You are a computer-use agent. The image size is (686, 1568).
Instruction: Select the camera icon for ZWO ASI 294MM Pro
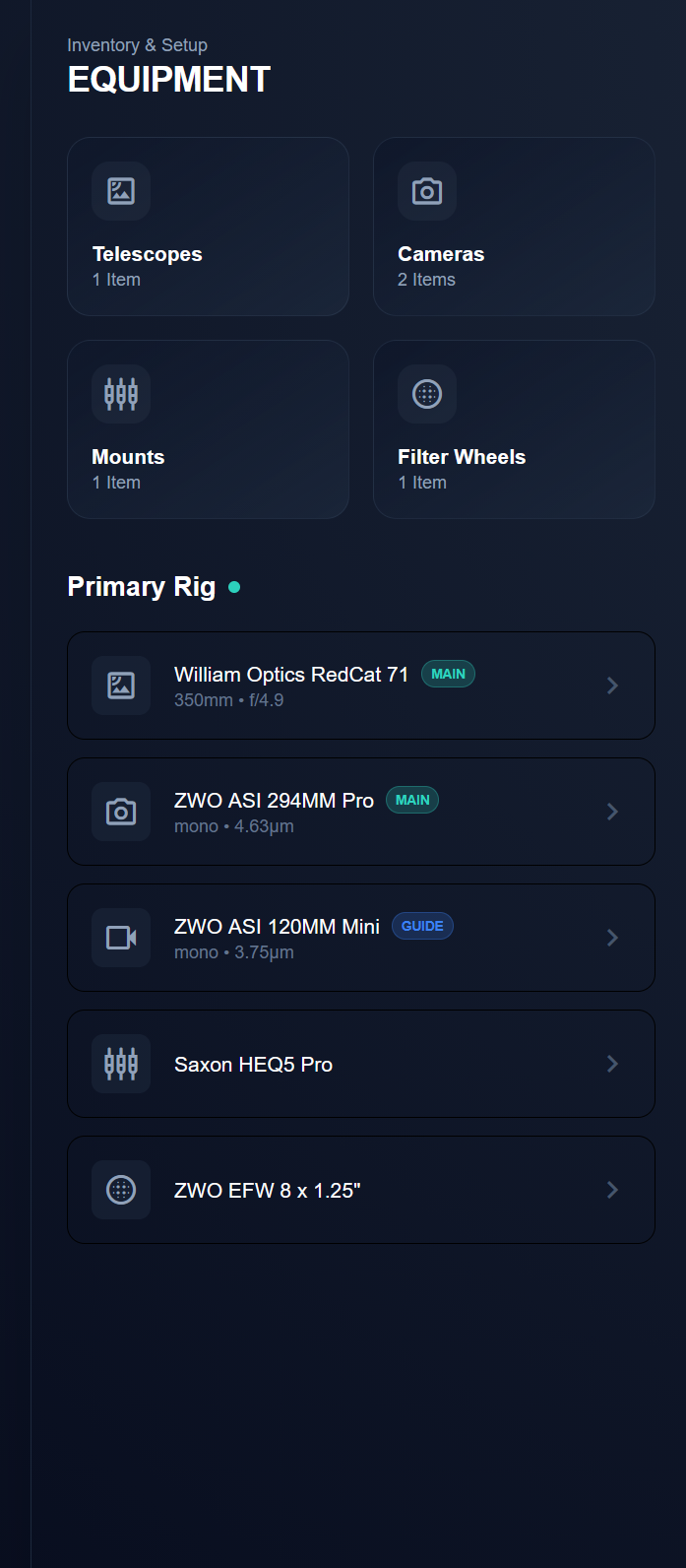[x=120, y=812]
